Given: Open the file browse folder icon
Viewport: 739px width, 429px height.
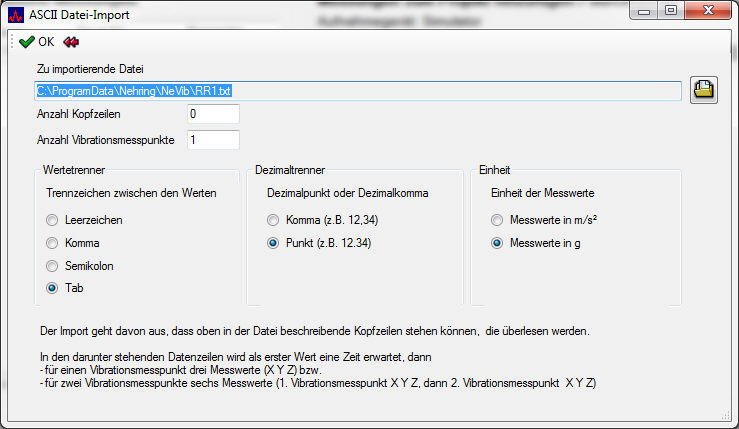Looking at the screenshot, I should point(704,90).
